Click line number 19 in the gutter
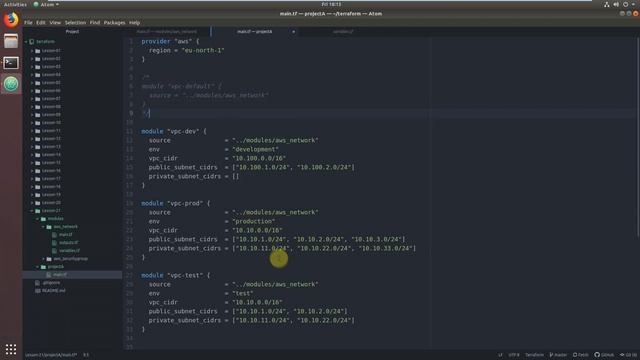This screenshot has width=640, height=360. 130,203
